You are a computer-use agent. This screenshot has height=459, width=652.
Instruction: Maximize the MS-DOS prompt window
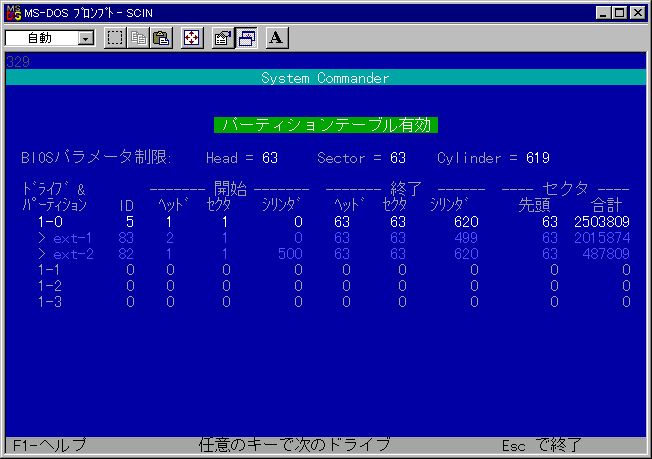(619, 13)
